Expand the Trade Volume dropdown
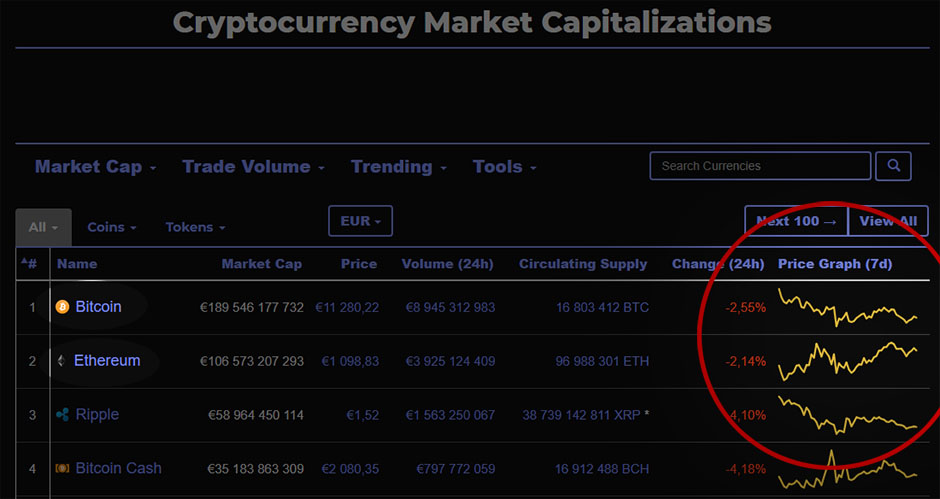The width and height of the screenshot is (940, 499). (253, 167)
